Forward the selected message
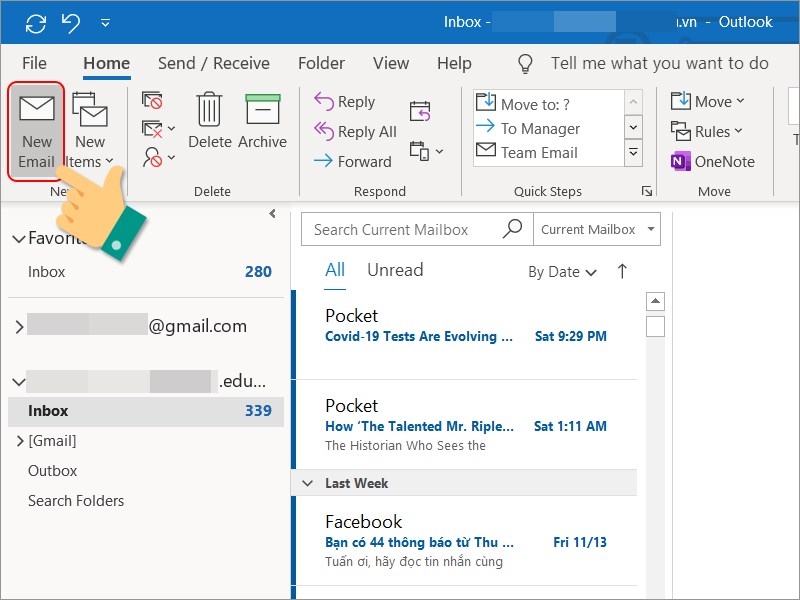The image size is (800, 600). pos(353,161)
